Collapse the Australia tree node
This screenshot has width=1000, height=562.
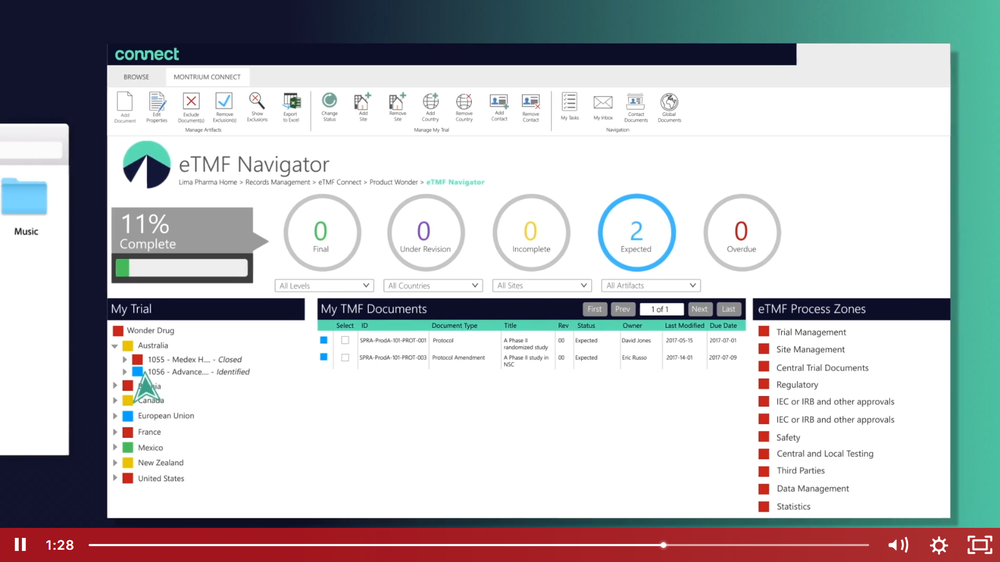(x=115, y=346)
